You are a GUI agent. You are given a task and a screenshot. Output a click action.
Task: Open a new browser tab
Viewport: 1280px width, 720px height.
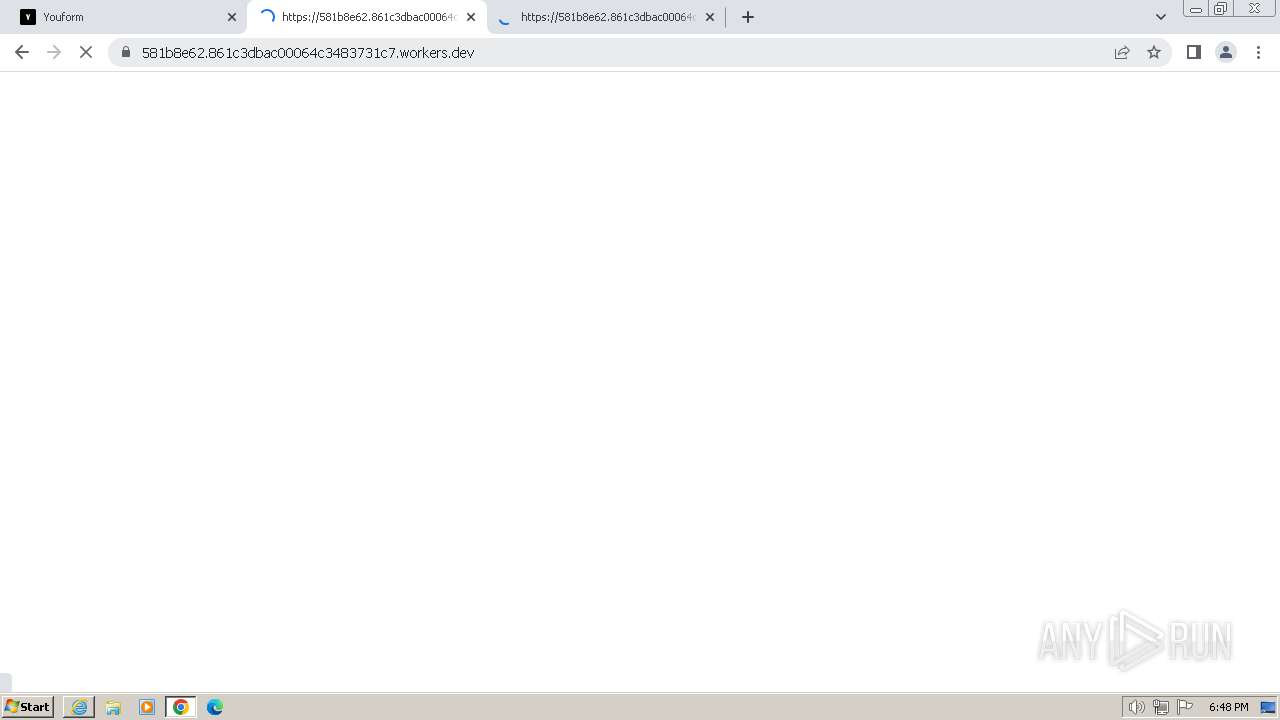click(748, 17)
